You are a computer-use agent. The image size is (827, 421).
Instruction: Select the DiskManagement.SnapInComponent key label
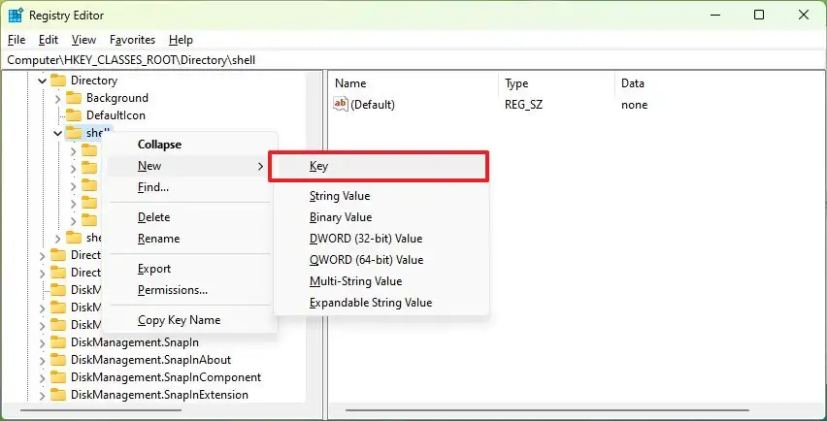[x=166, y=377]
